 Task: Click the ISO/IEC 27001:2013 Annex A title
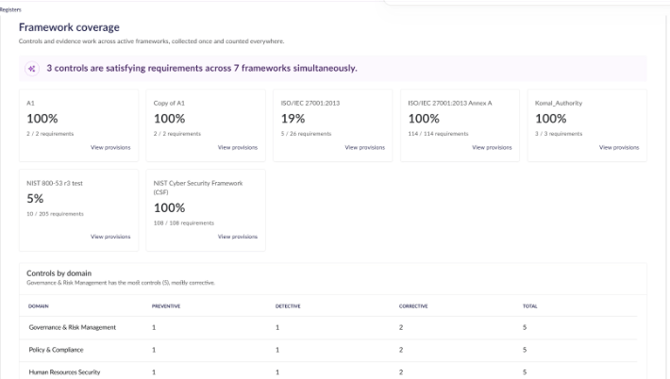tap(450, 103)
